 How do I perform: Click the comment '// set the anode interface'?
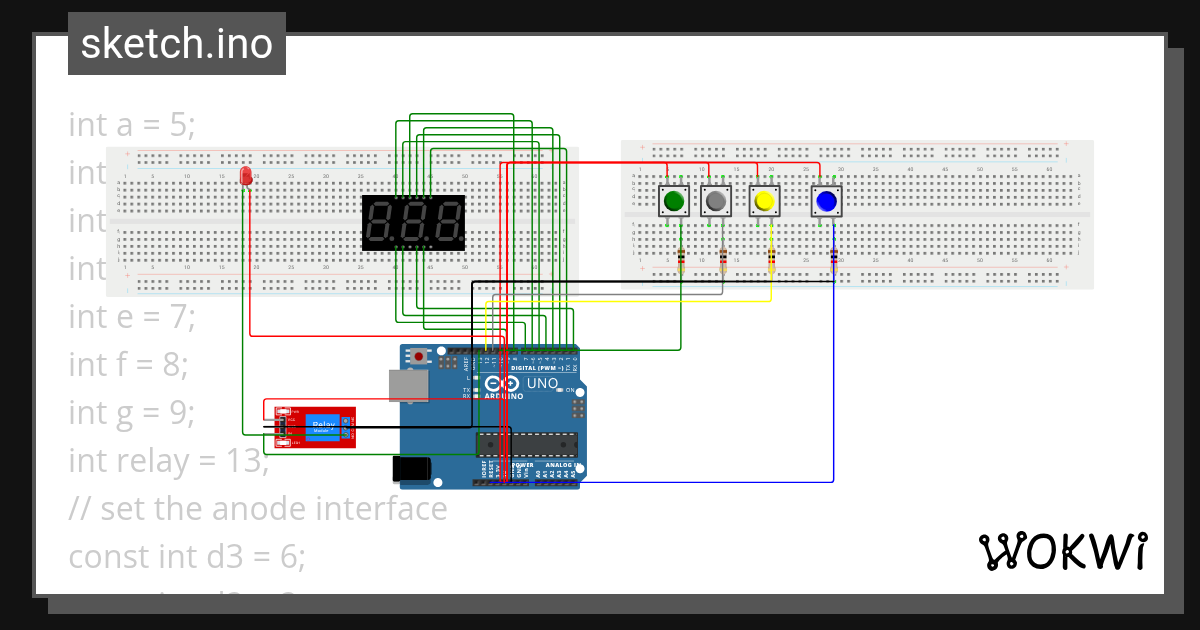[x=257, y=508]
